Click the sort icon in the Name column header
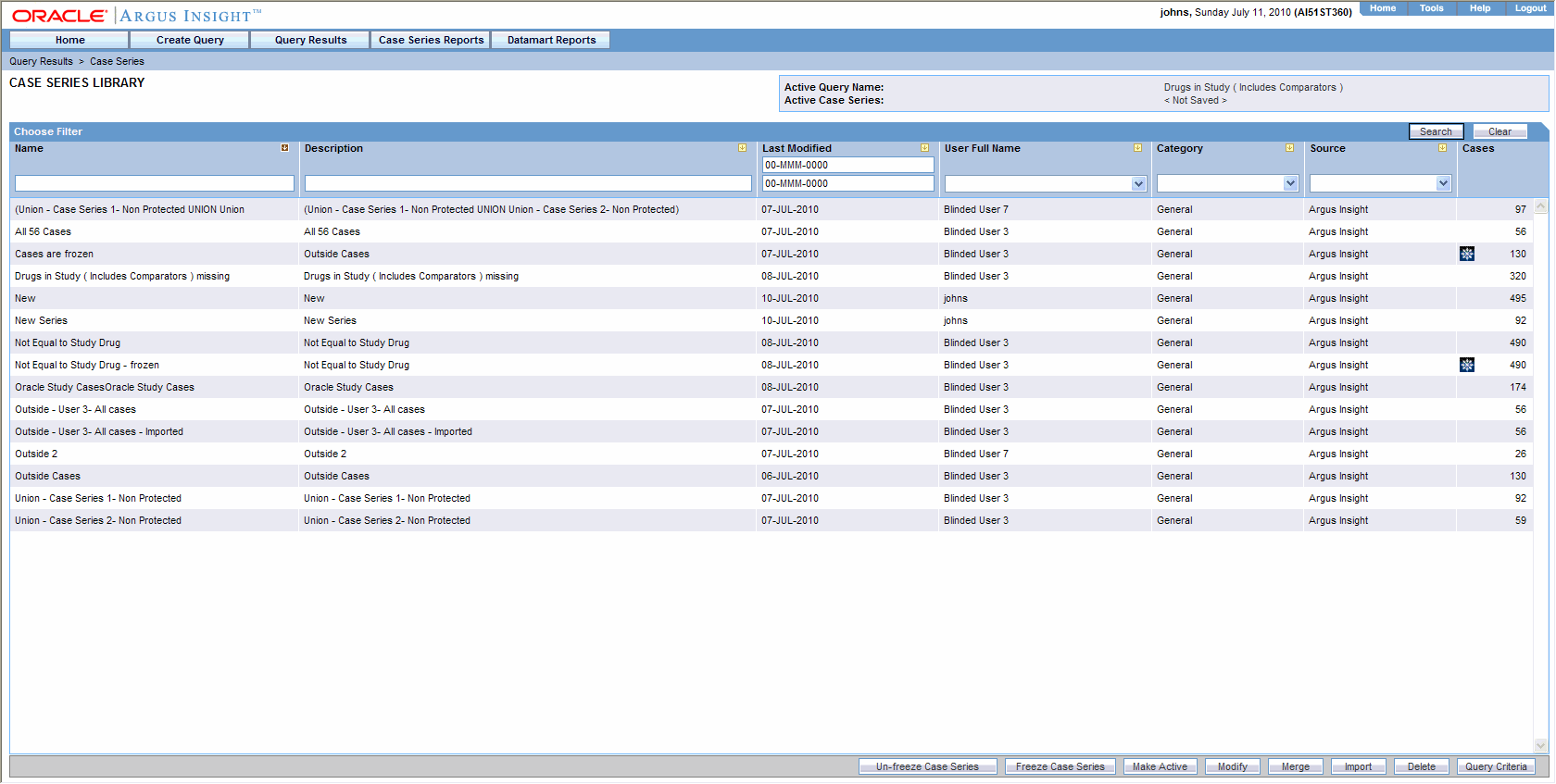Viewport: 1556px width, 784px height. (x=284, y=148)
